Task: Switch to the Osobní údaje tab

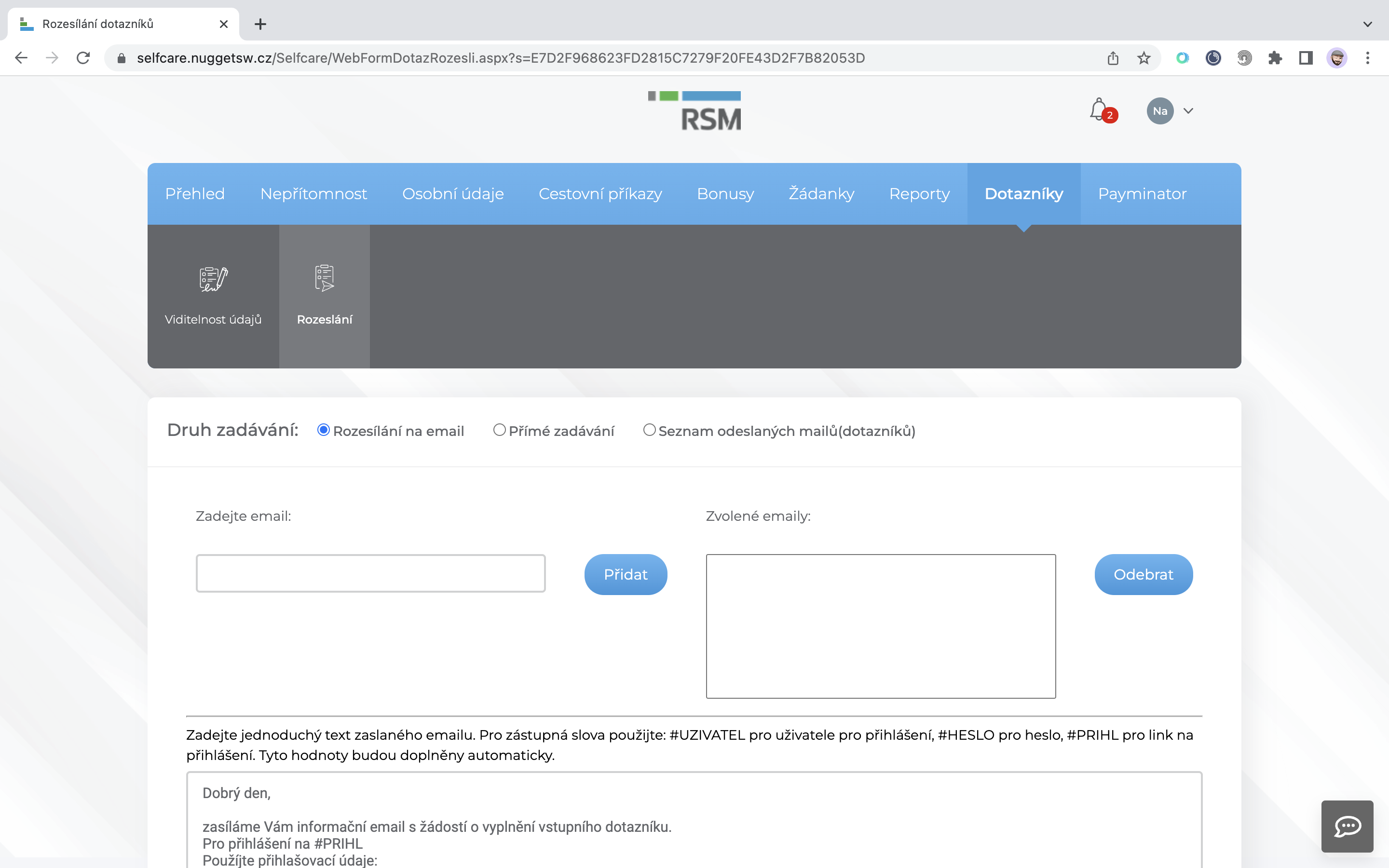Action: (453, 194)
